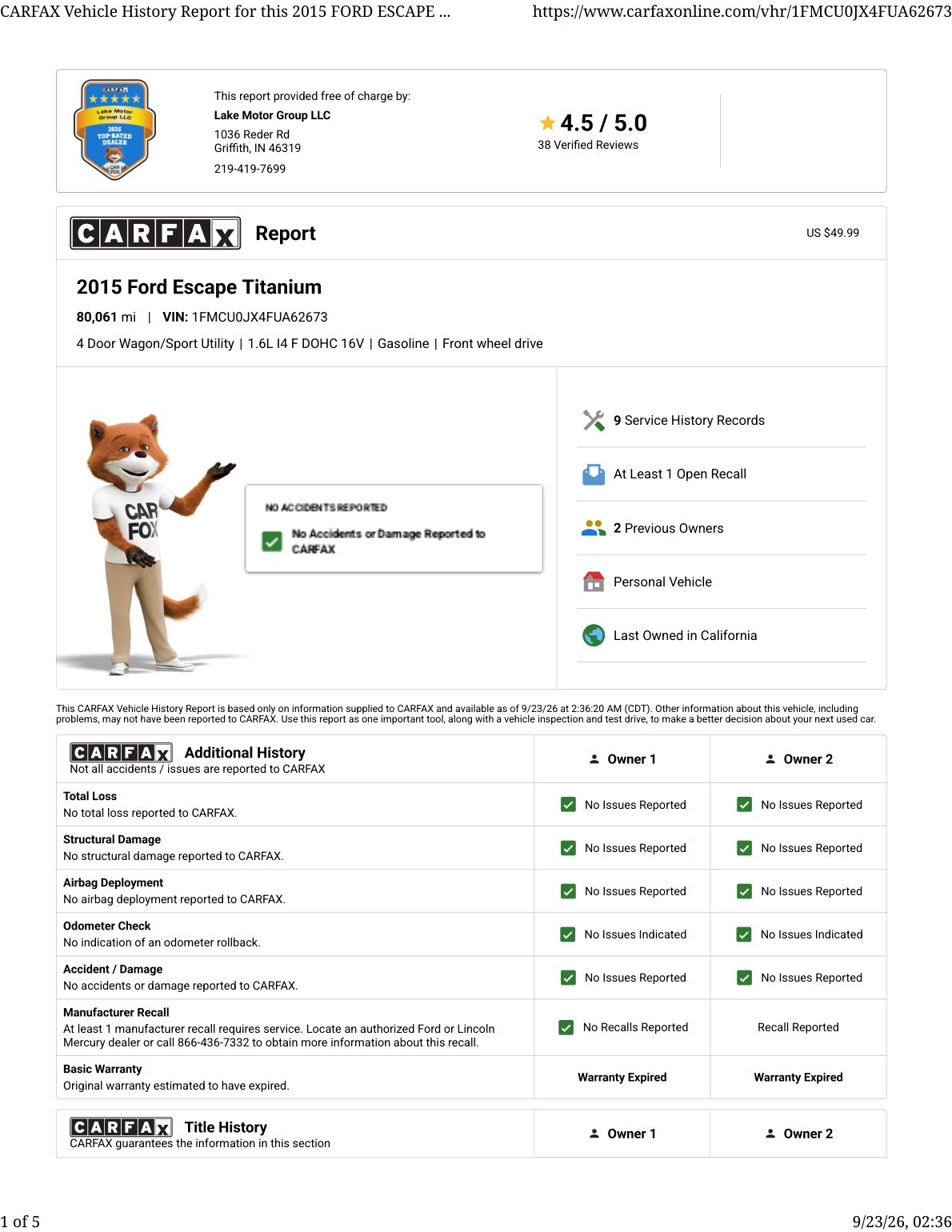The width and height of the screenshot is (952, 1232).
Task: Click the personal vehicle house icon
Action: 594,582
